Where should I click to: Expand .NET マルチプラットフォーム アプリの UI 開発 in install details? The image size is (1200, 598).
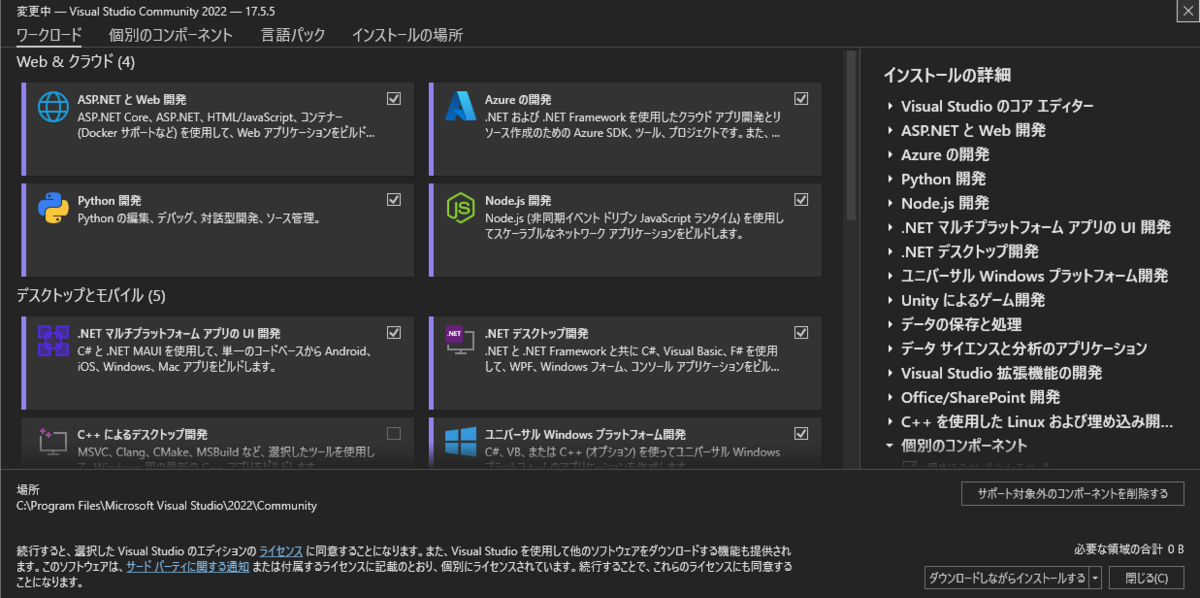pos(889,227)
